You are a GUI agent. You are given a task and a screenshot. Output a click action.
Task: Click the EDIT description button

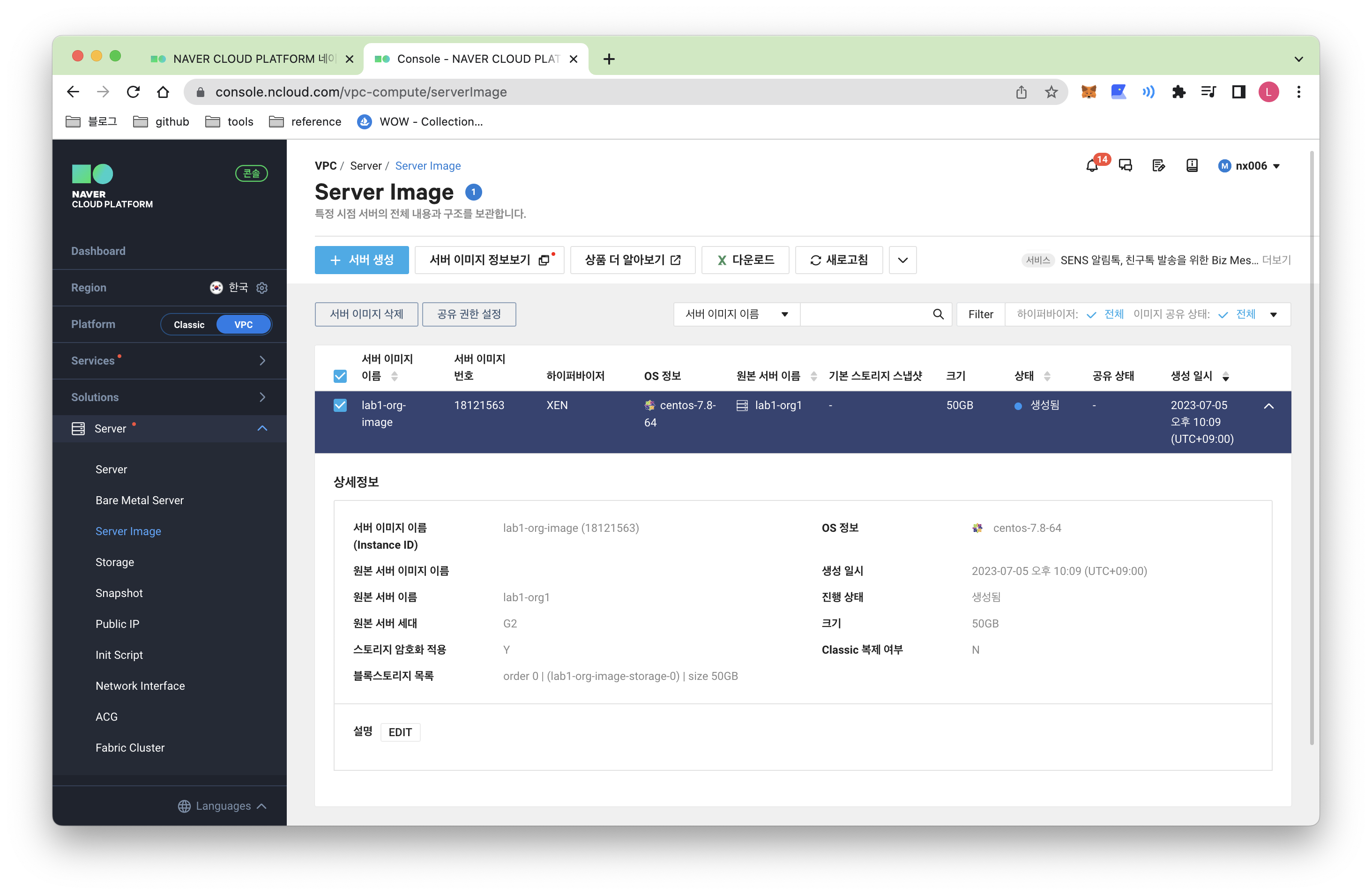400,732
